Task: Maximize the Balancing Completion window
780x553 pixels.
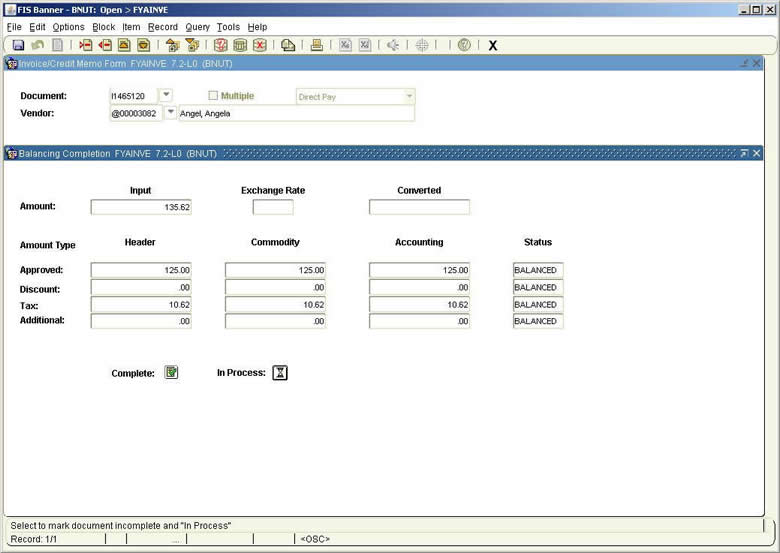Action: [x=744, y=153]
